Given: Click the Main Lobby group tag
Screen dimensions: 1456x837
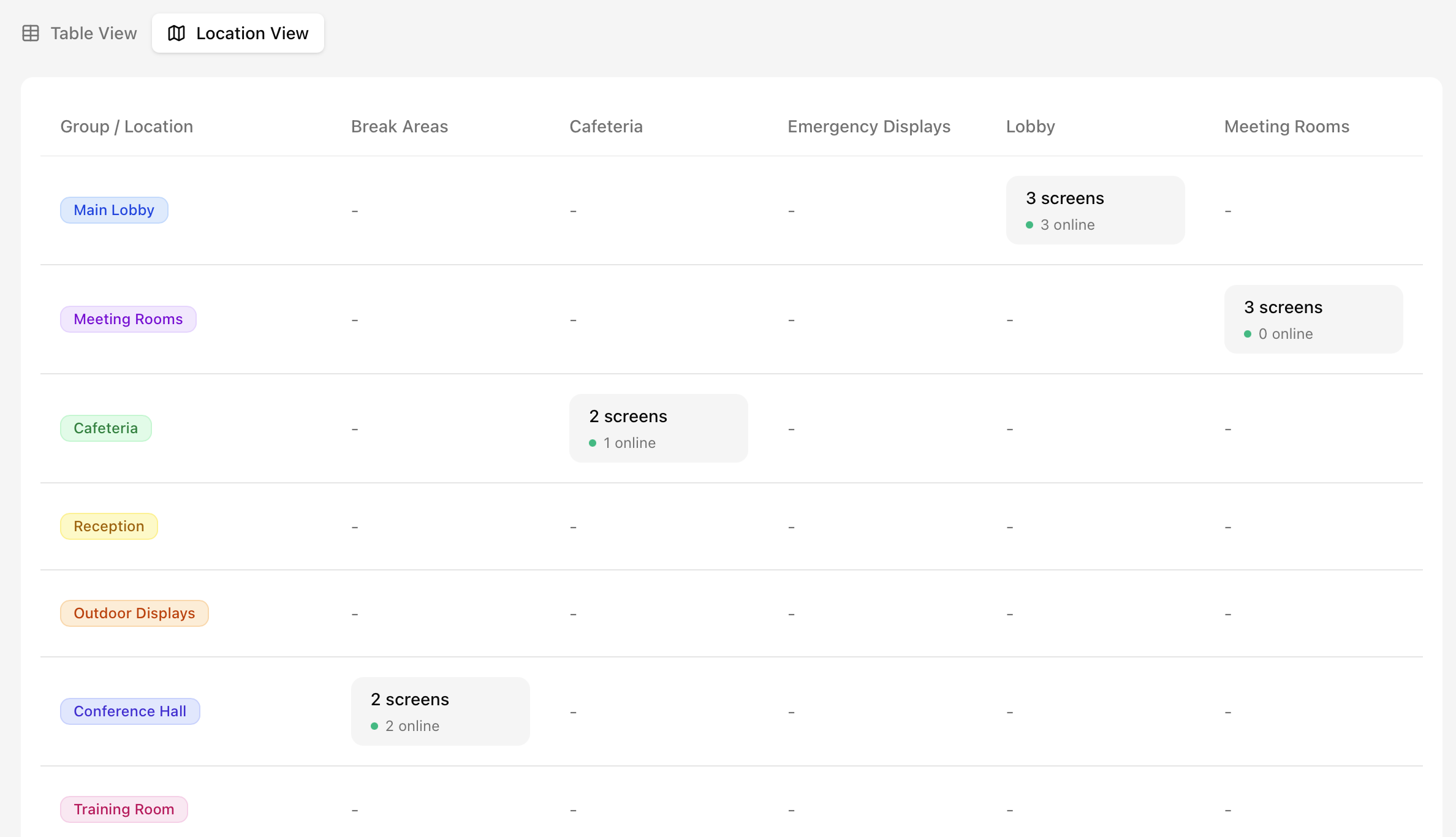Looking at the screenshot, I should click(x=114, y=210).
